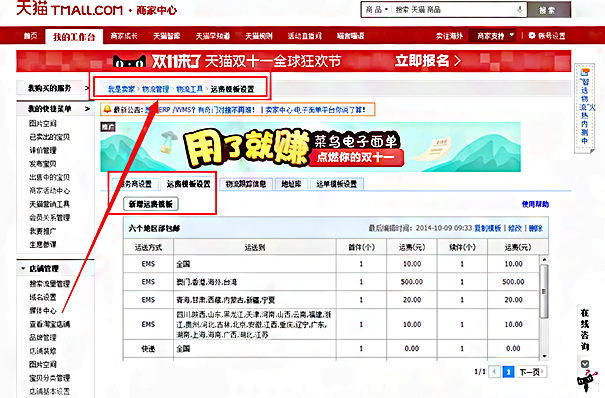Open 查看淘宝店铺 in the sidebar
The width and height of the screenshot is (605, 398).
click(x=49, y=324)
